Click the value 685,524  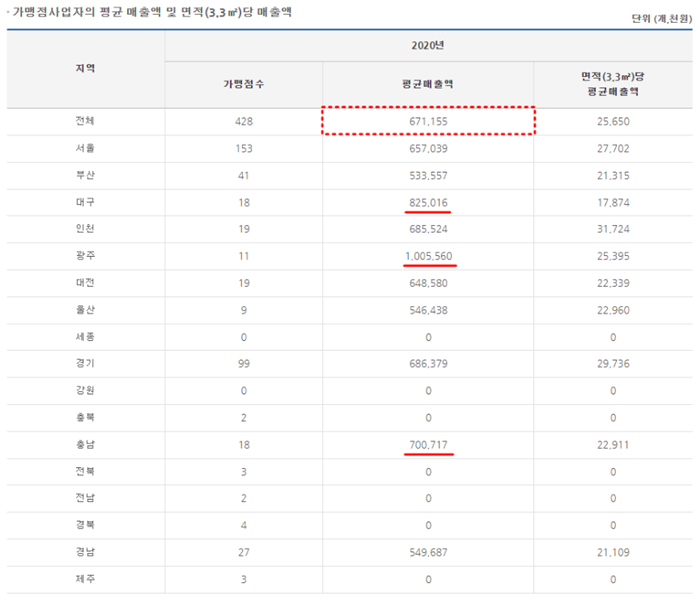point(428,229)
